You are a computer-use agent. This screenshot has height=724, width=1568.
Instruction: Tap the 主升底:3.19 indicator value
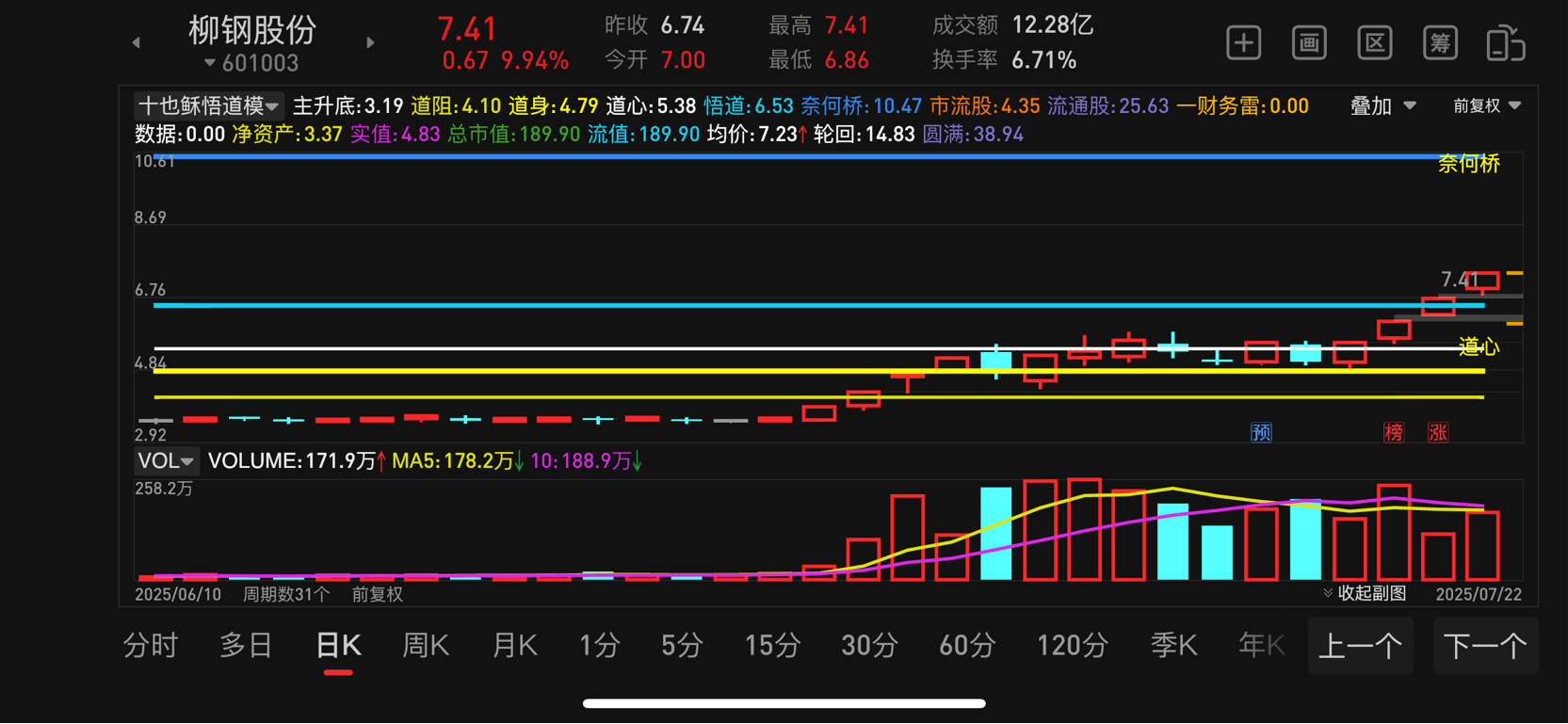[x=348, y=105]
